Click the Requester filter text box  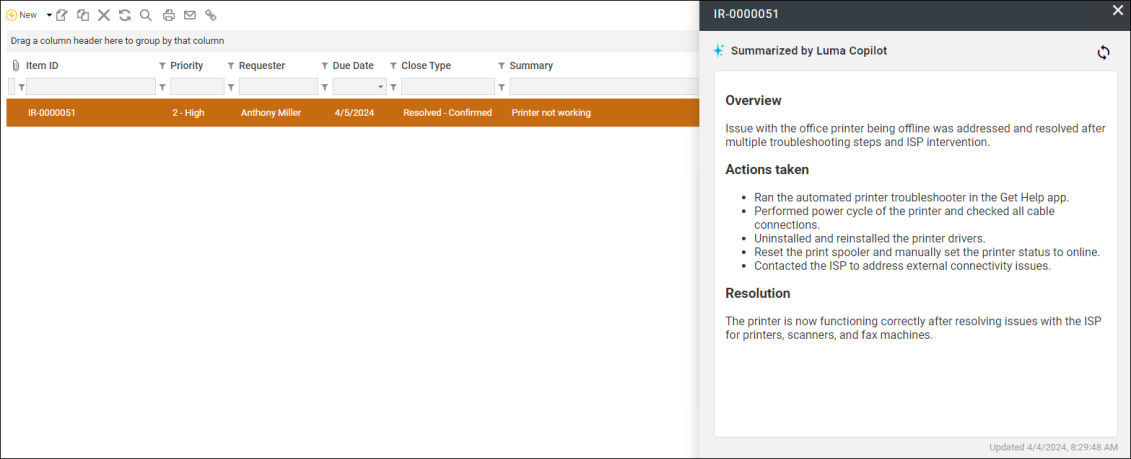coord(278,87)
